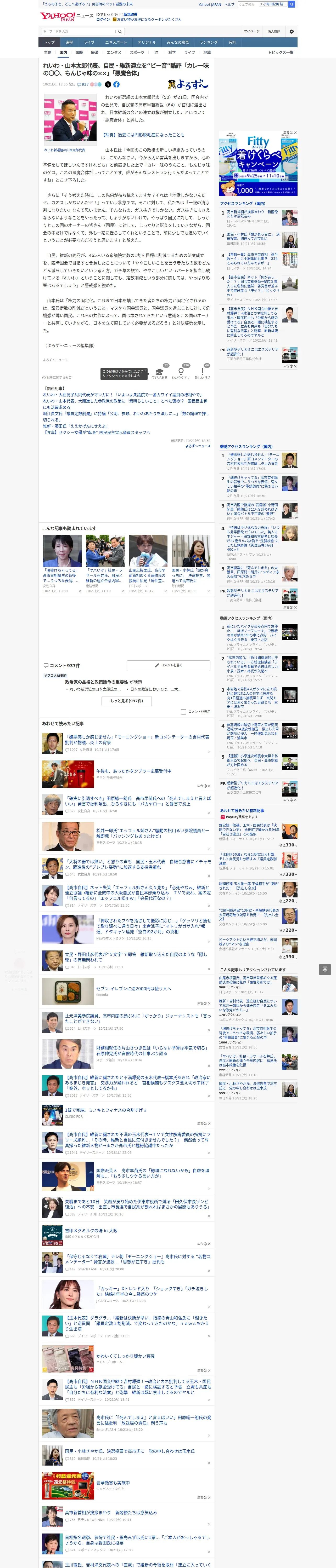This screenshot has height=1568, width=336.
Task: Open ranking item 1 高市新首相が挨拶まわり
Action: [253, 214]
